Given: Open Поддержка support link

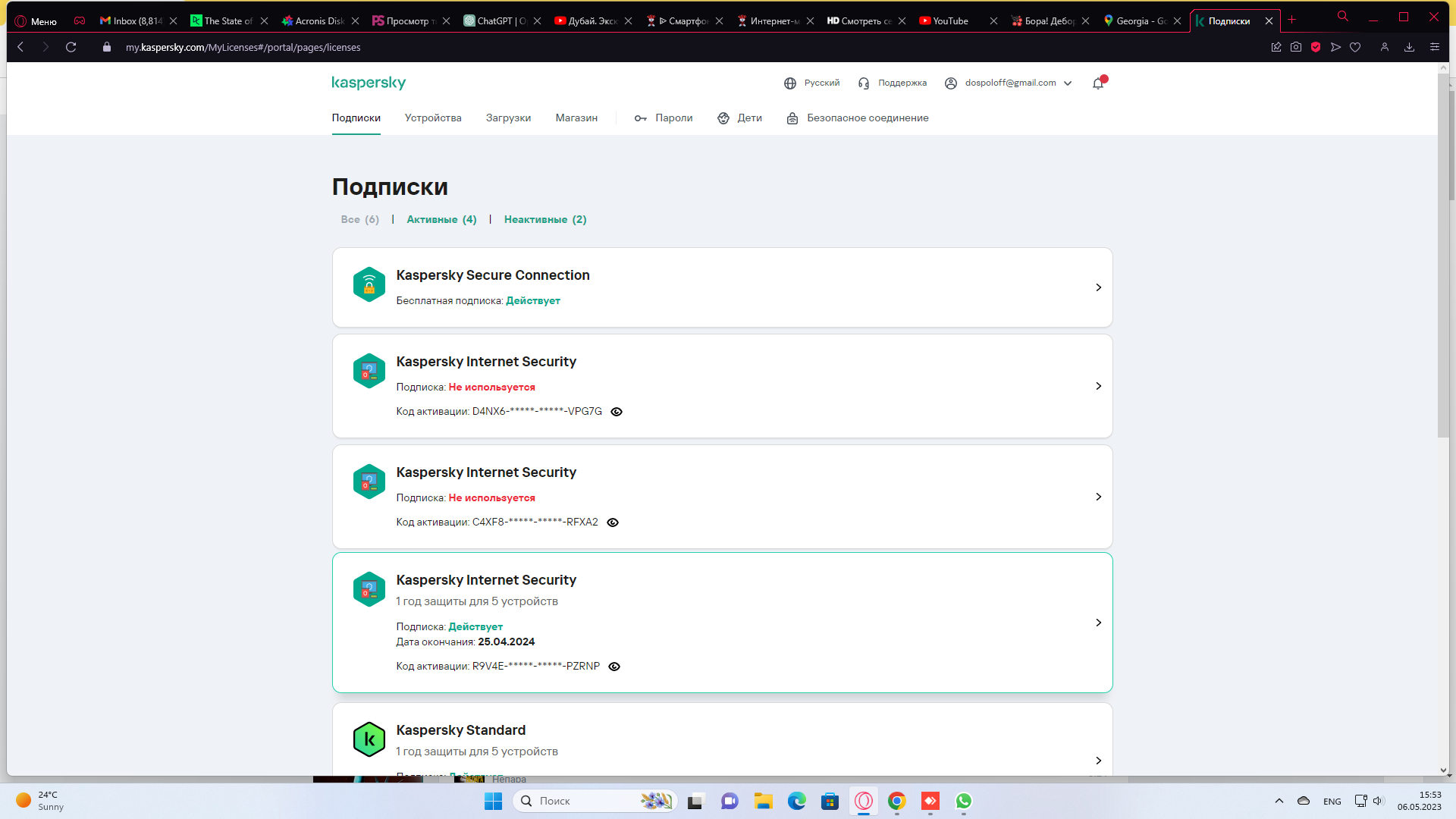Looking at the screenshot, I should [902, 83].
